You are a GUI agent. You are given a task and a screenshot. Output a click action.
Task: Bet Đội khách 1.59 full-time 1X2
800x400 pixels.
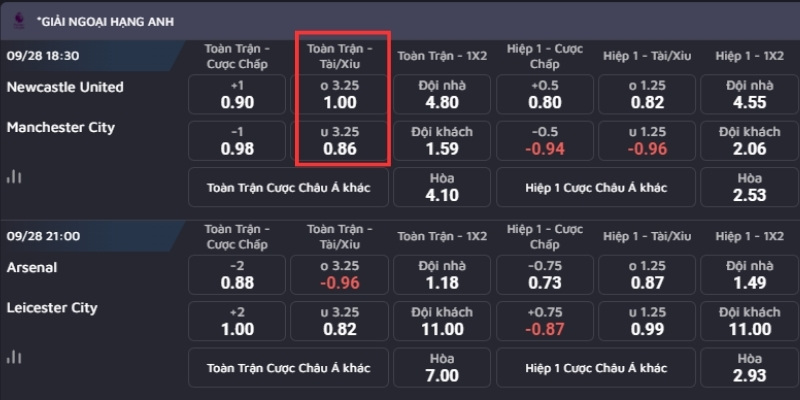(x=442, y=141)
